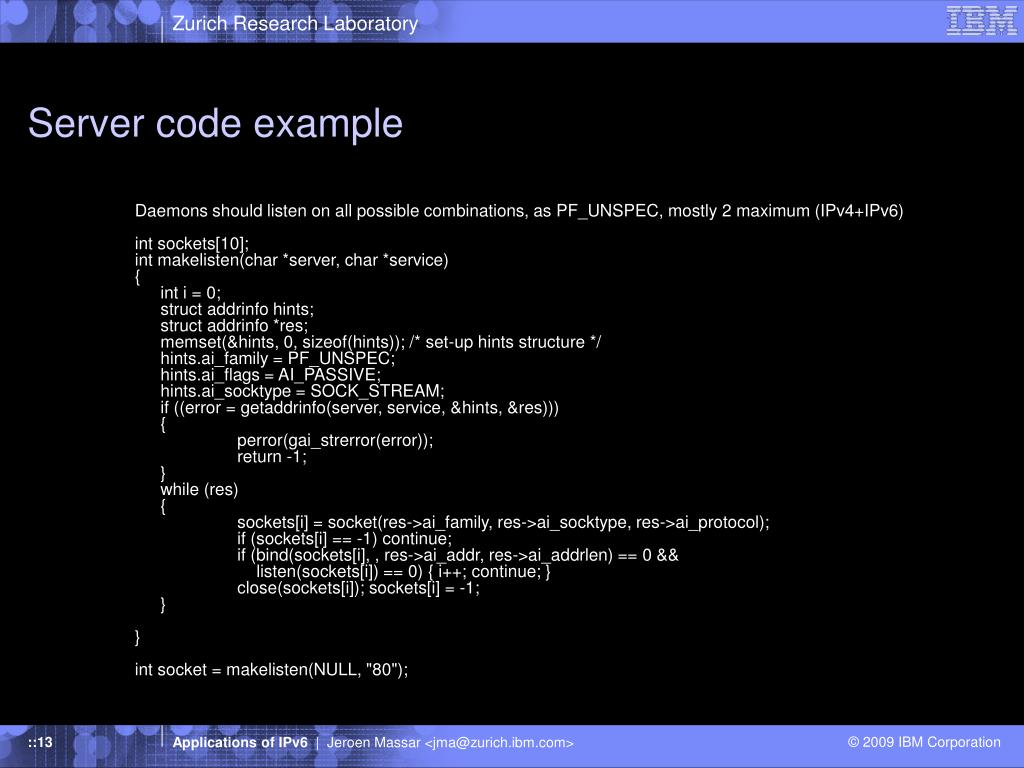Image resolution: width=1024 pixels, height=768 pixels.
Task: Click the 'int sockets[10];' line
Action: pos(192,244)
